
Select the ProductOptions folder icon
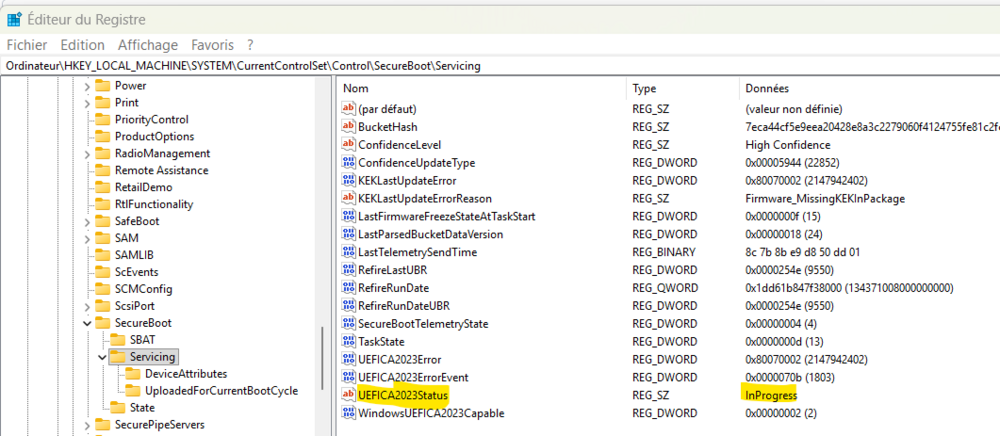pyautogui.click(x=103, y=136)
